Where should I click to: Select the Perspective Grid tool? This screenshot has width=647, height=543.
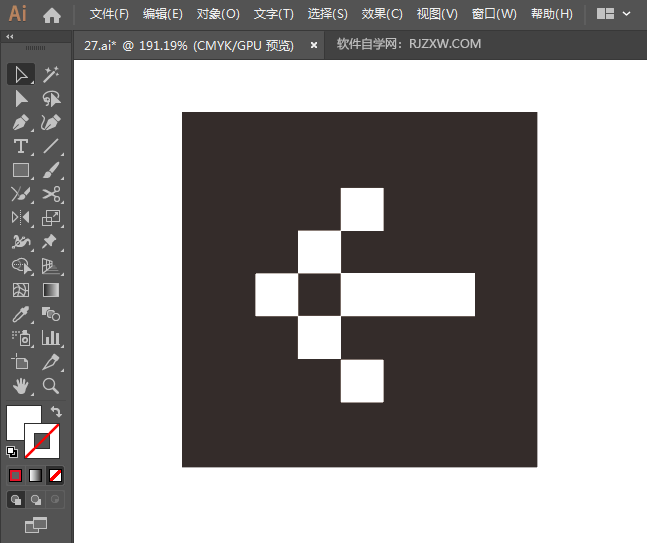(51, 266)
